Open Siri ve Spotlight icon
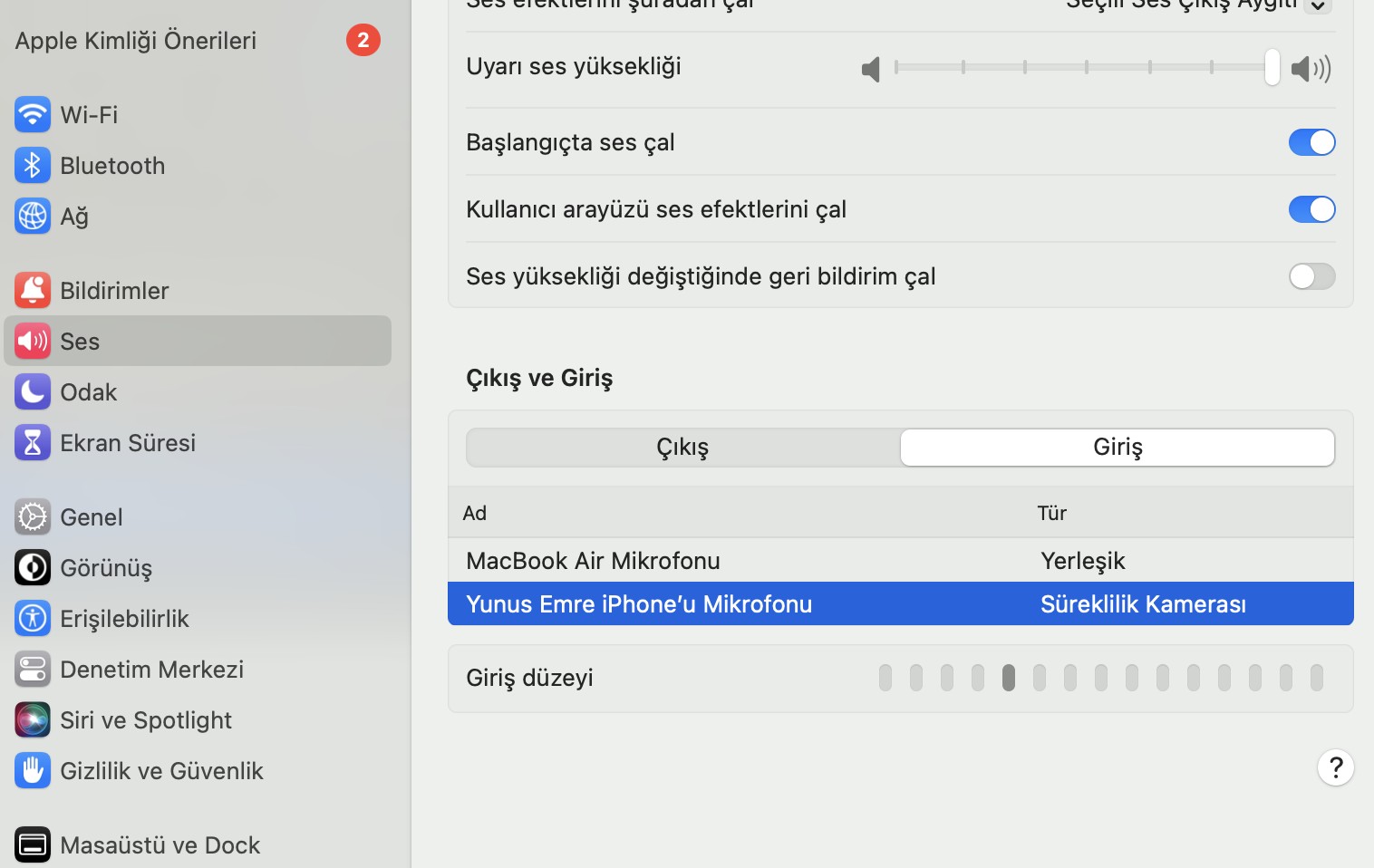Image resolution: width=1374 pixels, height=868 pixels. pyautogui.click(x=33, y=719)
